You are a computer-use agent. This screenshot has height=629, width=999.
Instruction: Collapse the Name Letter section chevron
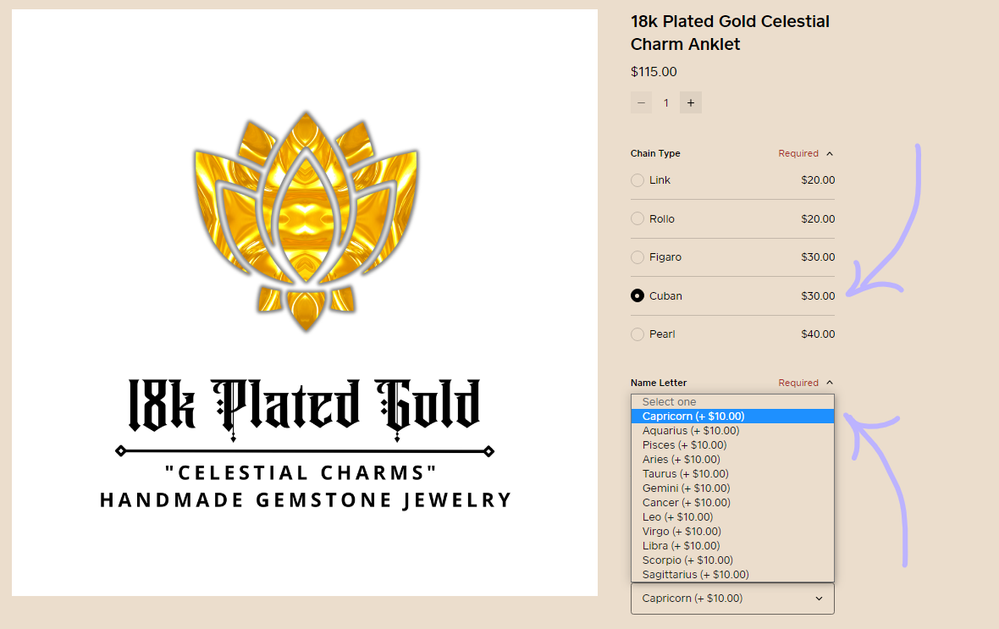coord(830,383)
